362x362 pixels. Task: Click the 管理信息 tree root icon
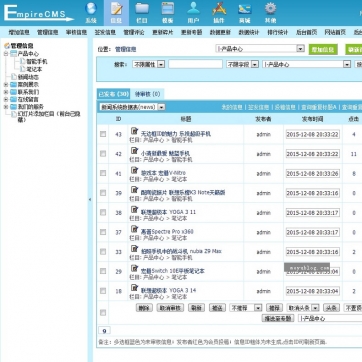pos(7,46)
